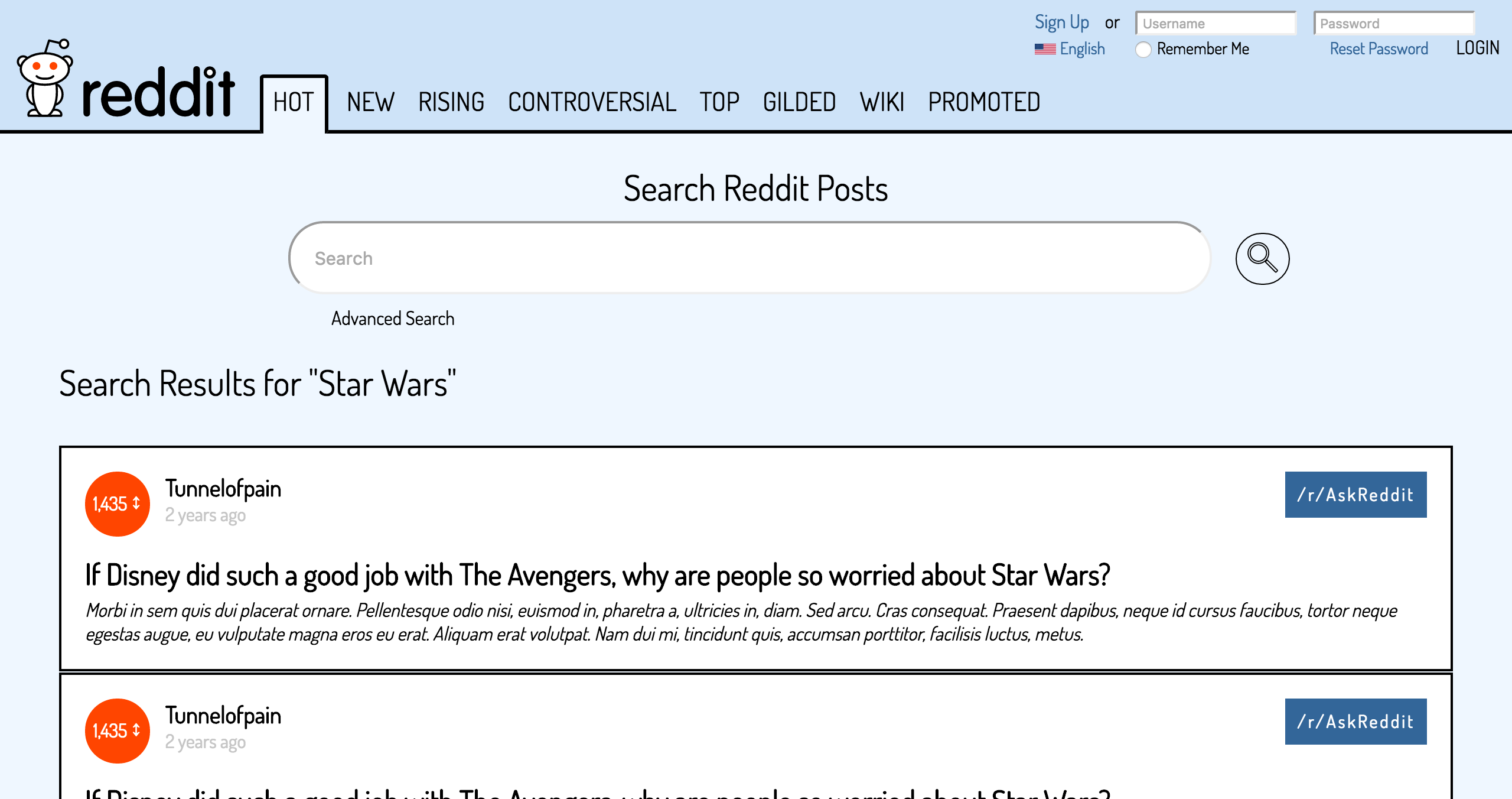Toggle the Remember Me radio button
The height and width of the screenshot is (799, 1512).
[1143, 50]
